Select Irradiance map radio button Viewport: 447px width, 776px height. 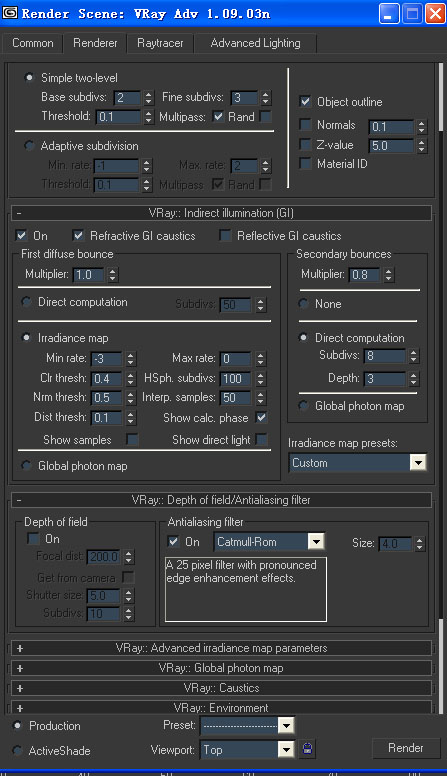27,338
